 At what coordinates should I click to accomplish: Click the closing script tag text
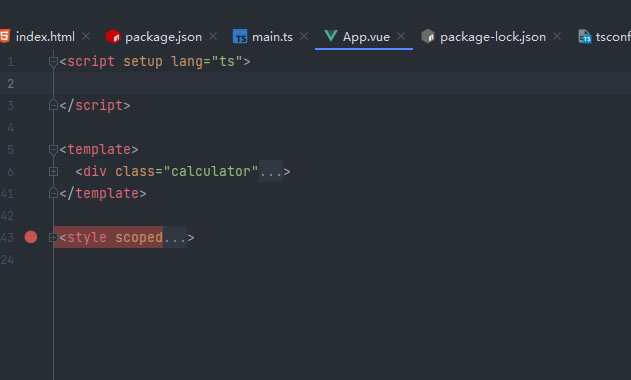tap(95, 105)
